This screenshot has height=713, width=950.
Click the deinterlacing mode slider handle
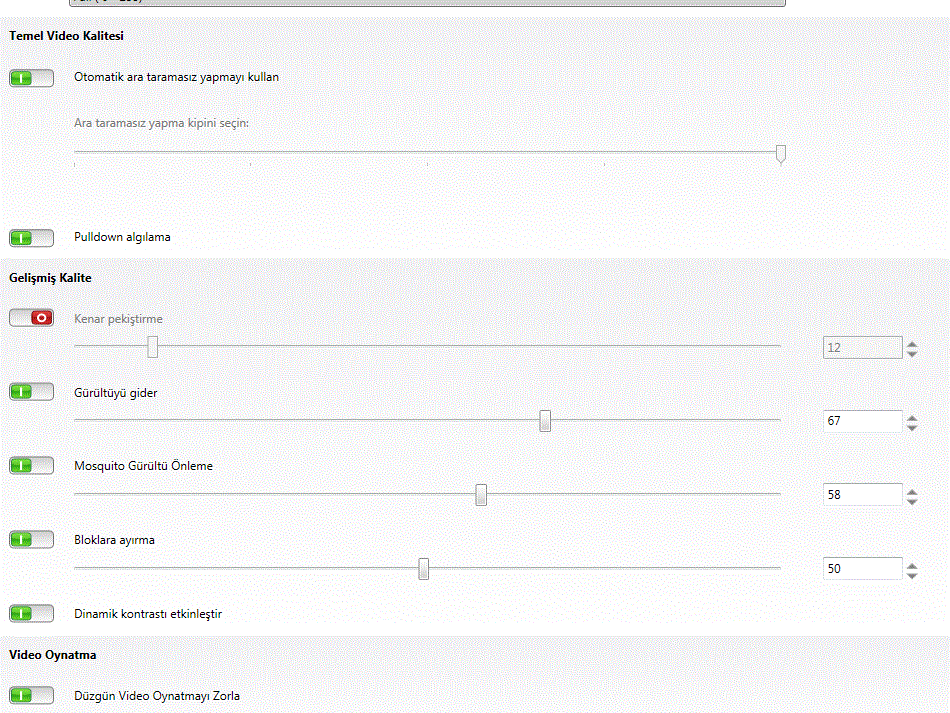coord(781,154)
